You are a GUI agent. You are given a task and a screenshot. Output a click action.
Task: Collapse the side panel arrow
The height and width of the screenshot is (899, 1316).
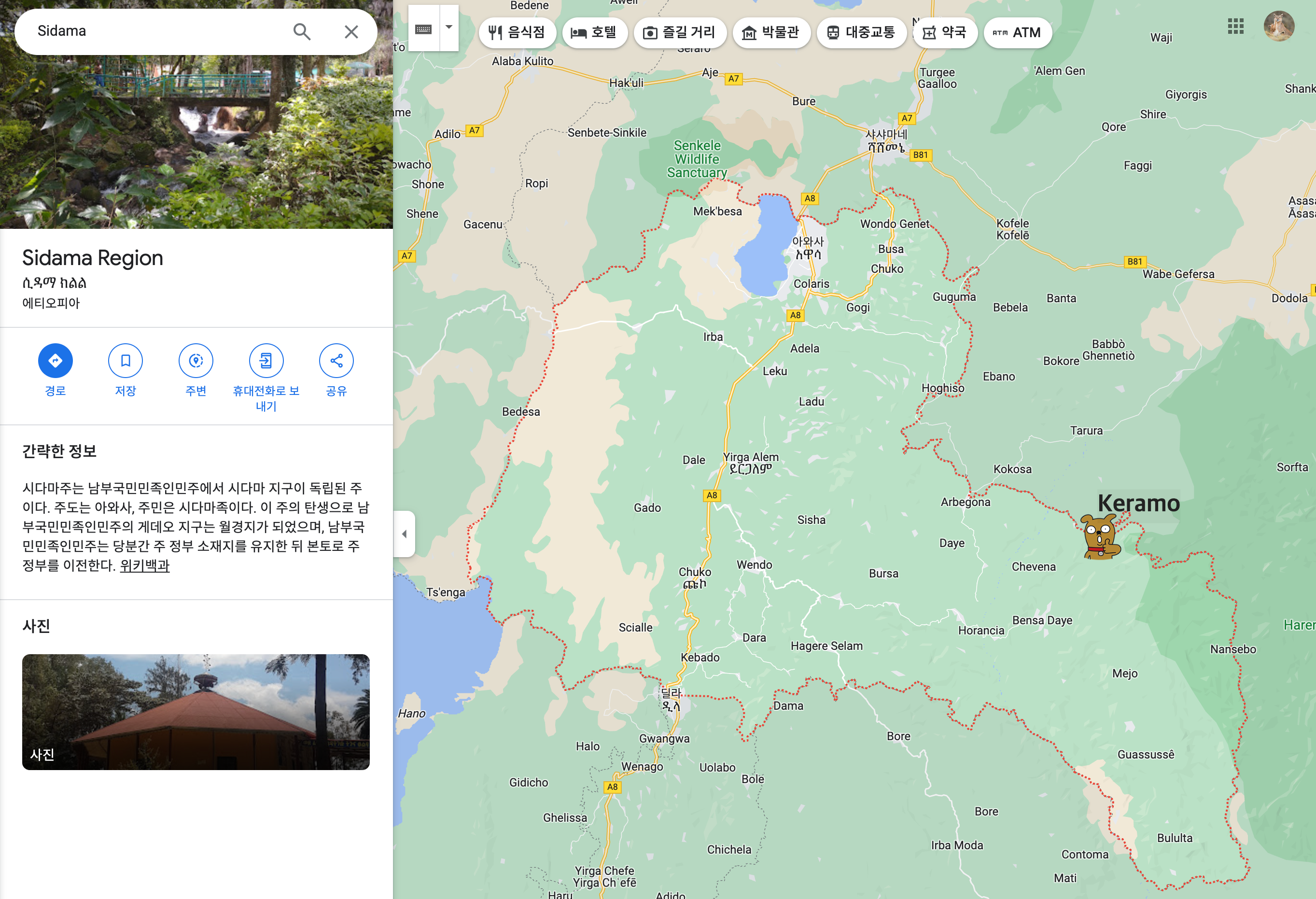click(x=405, y=534)
